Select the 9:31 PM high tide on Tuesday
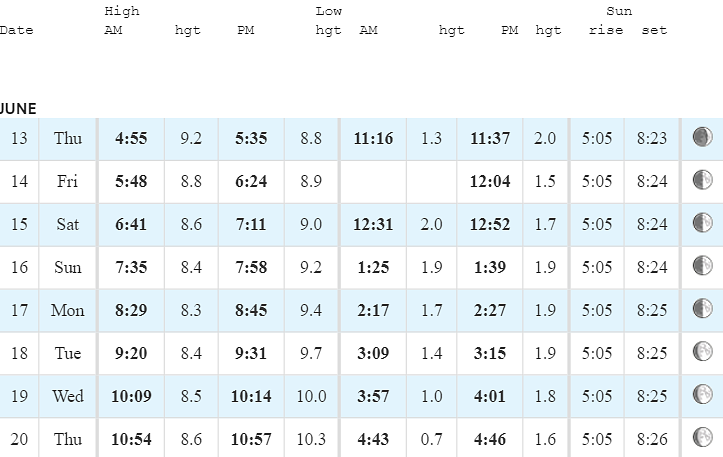Viewport: 723px width, 457px height. click(x=251, y=353)
